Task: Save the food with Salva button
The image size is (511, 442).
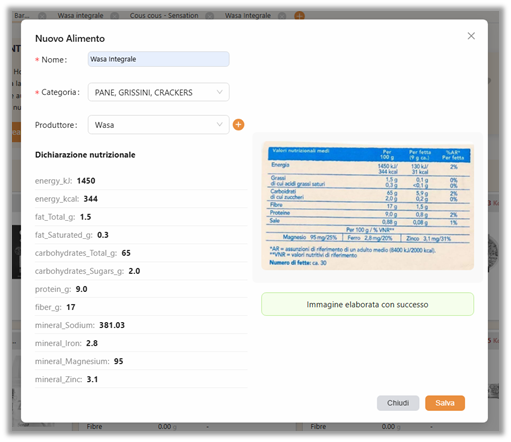Action: (445, 403)
